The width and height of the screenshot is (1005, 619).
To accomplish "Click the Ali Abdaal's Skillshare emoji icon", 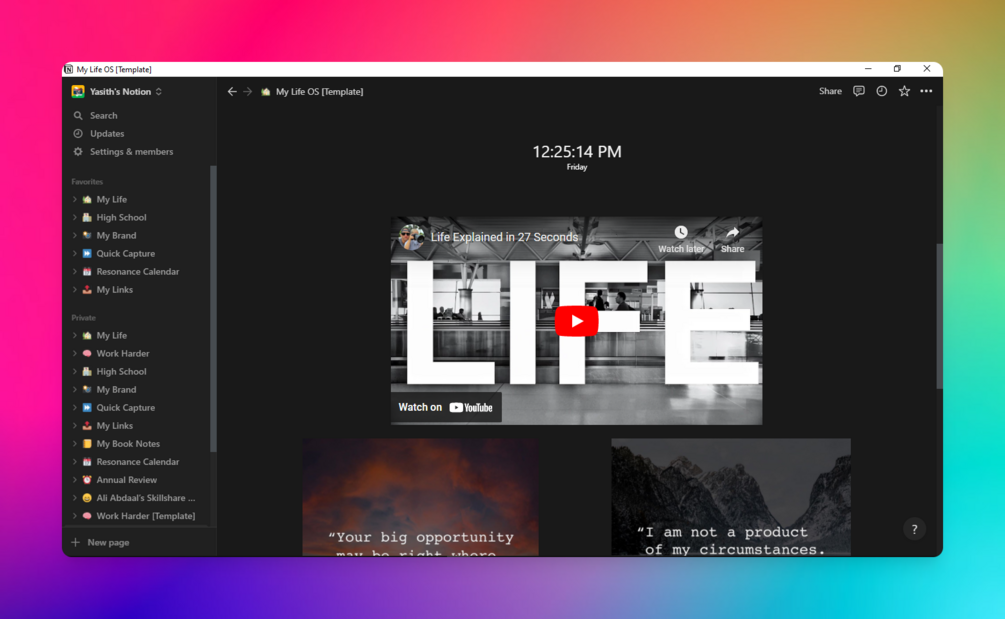I will pos(87,497).
